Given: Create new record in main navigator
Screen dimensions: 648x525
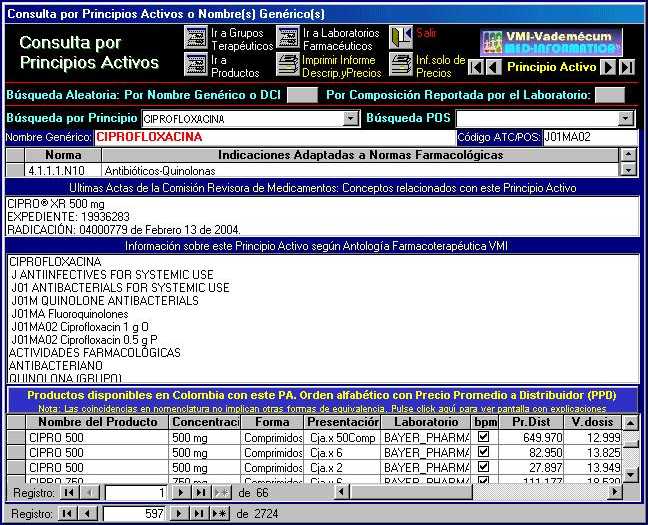Looking at the screenshot, I should pos(219,514).
